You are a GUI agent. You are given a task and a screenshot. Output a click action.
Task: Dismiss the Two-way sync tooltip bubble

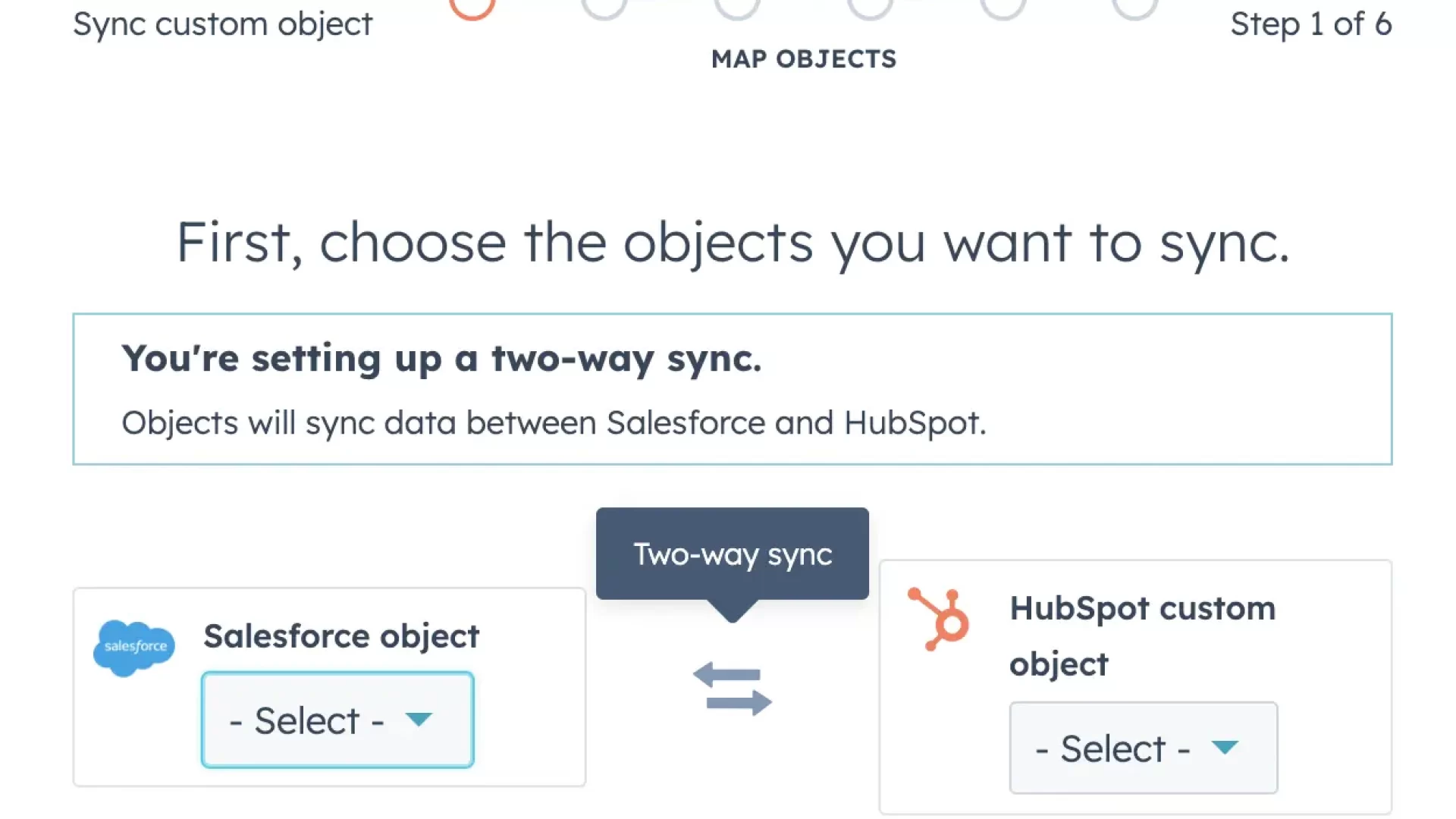tap(732, 553)
